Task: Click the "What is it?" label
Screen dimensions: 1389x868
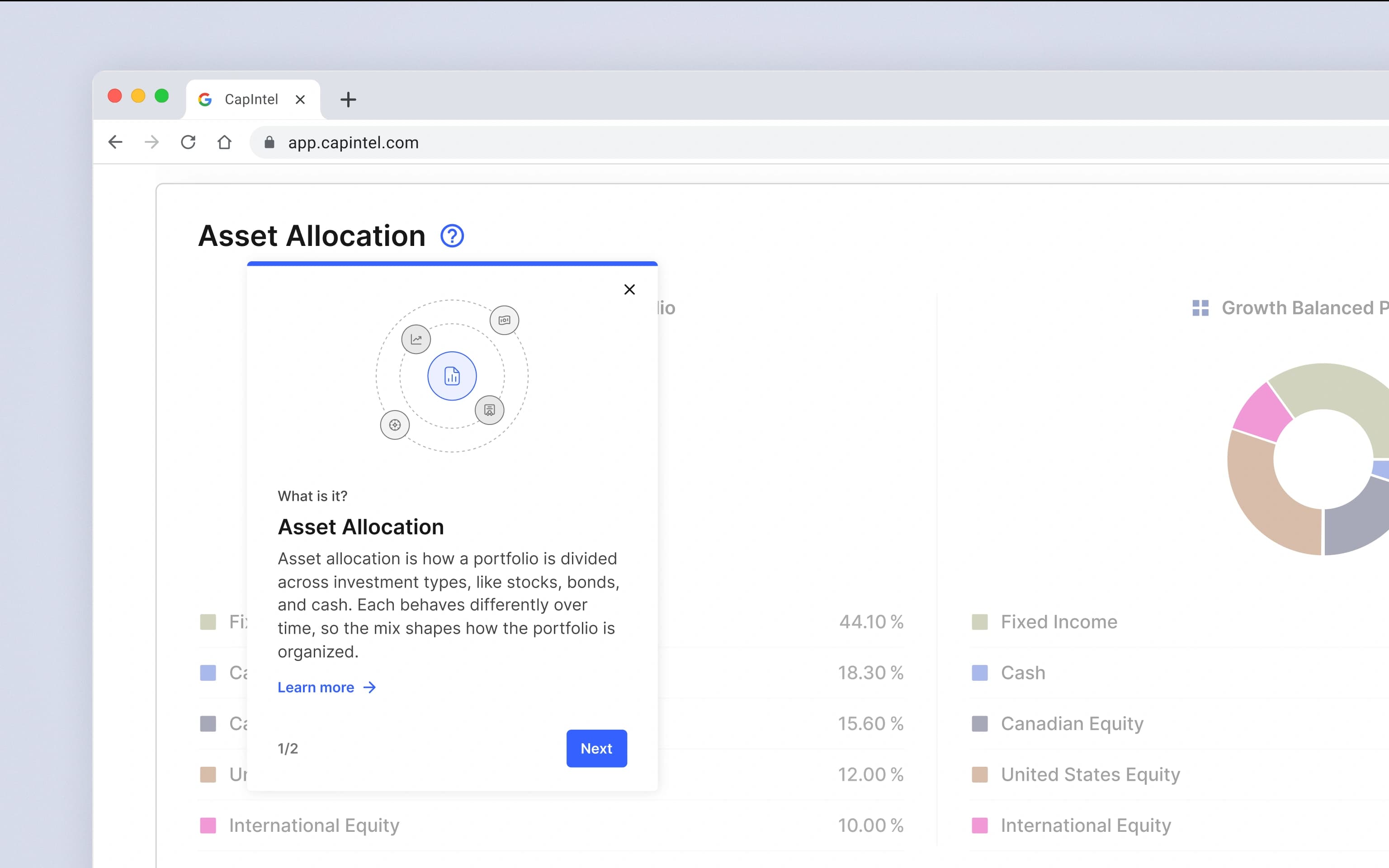Action: pyautogui.click(x=312, y=496)
